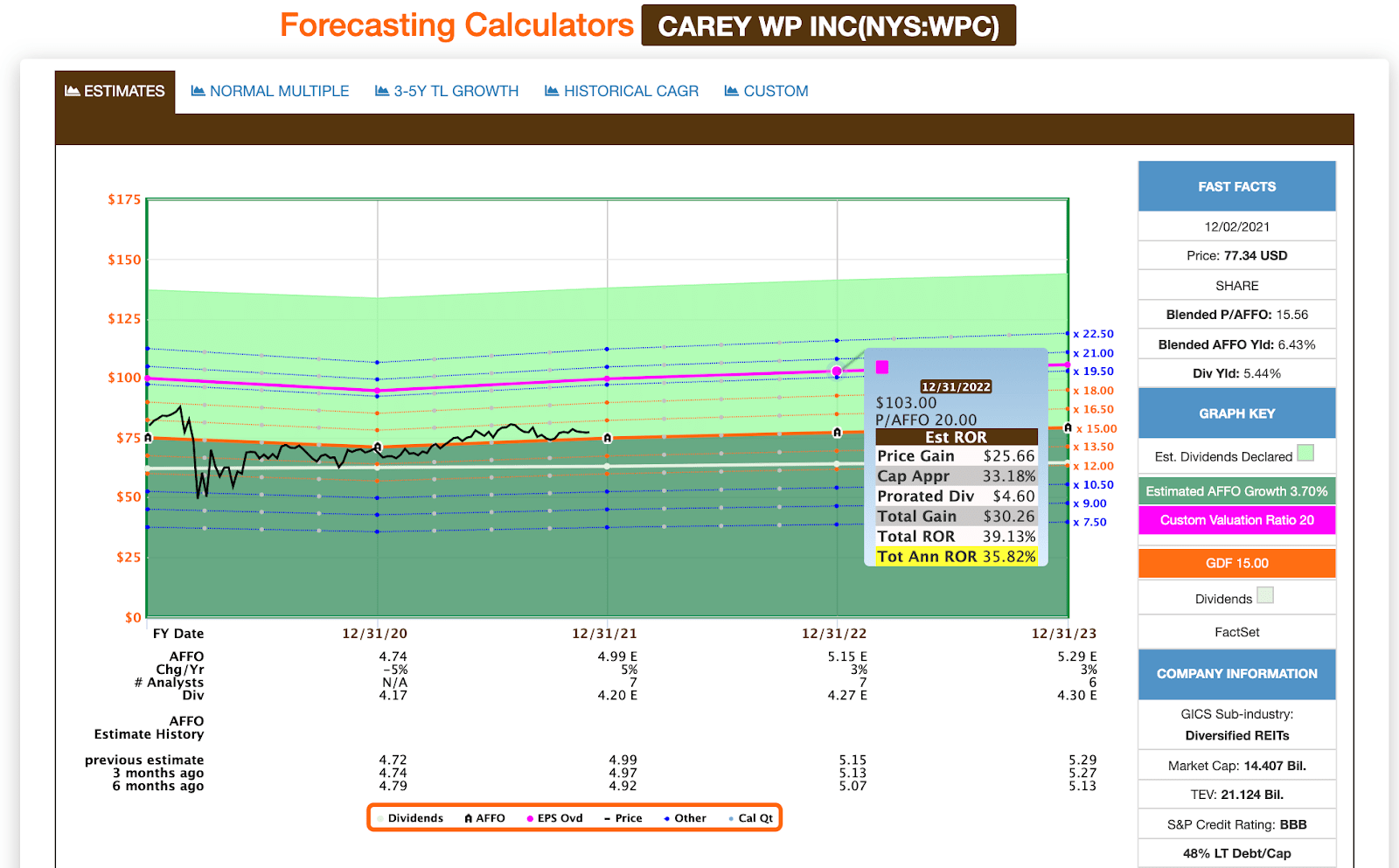Click the Custom Valuation Ratio 20 button
The width and height of the screenshot is (1399, 868).
pyautogui.click(x=1236, y=520)
